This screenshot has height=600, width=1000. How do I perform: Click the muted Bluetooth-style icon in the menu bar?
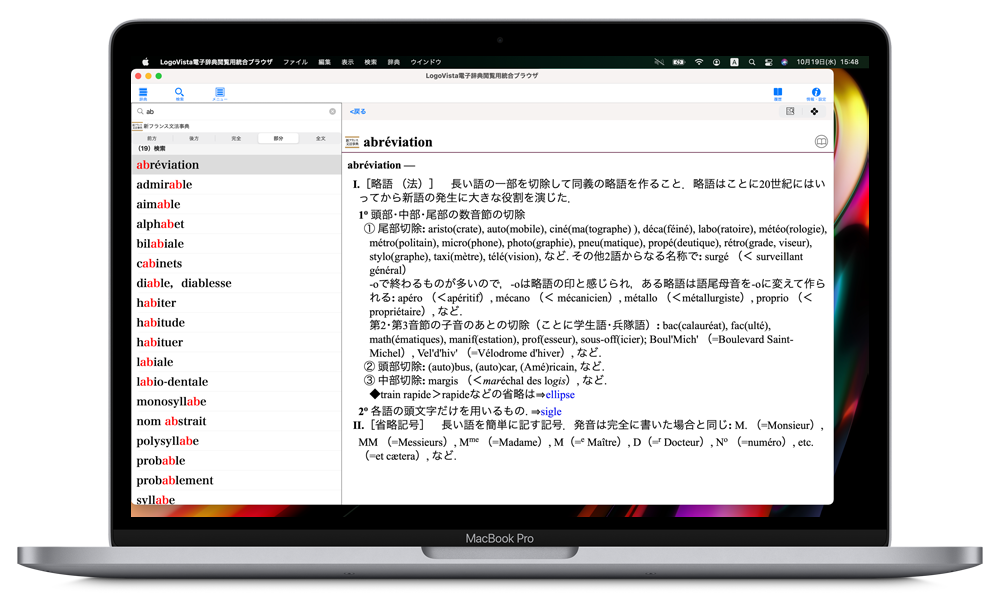[x=659, y=62]
